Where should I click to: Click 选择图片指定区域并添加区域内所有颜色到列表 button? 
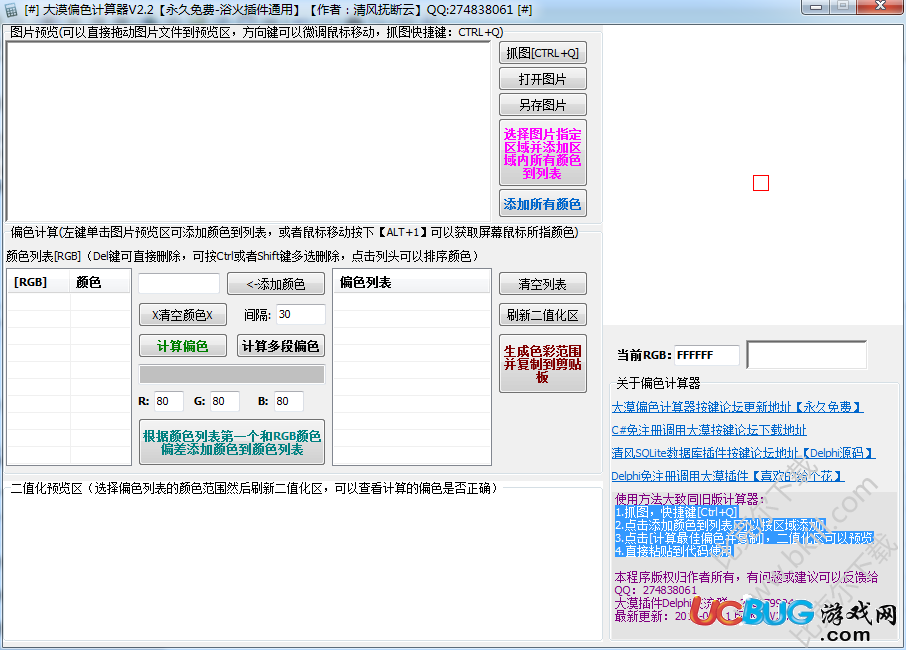point(543,153)
